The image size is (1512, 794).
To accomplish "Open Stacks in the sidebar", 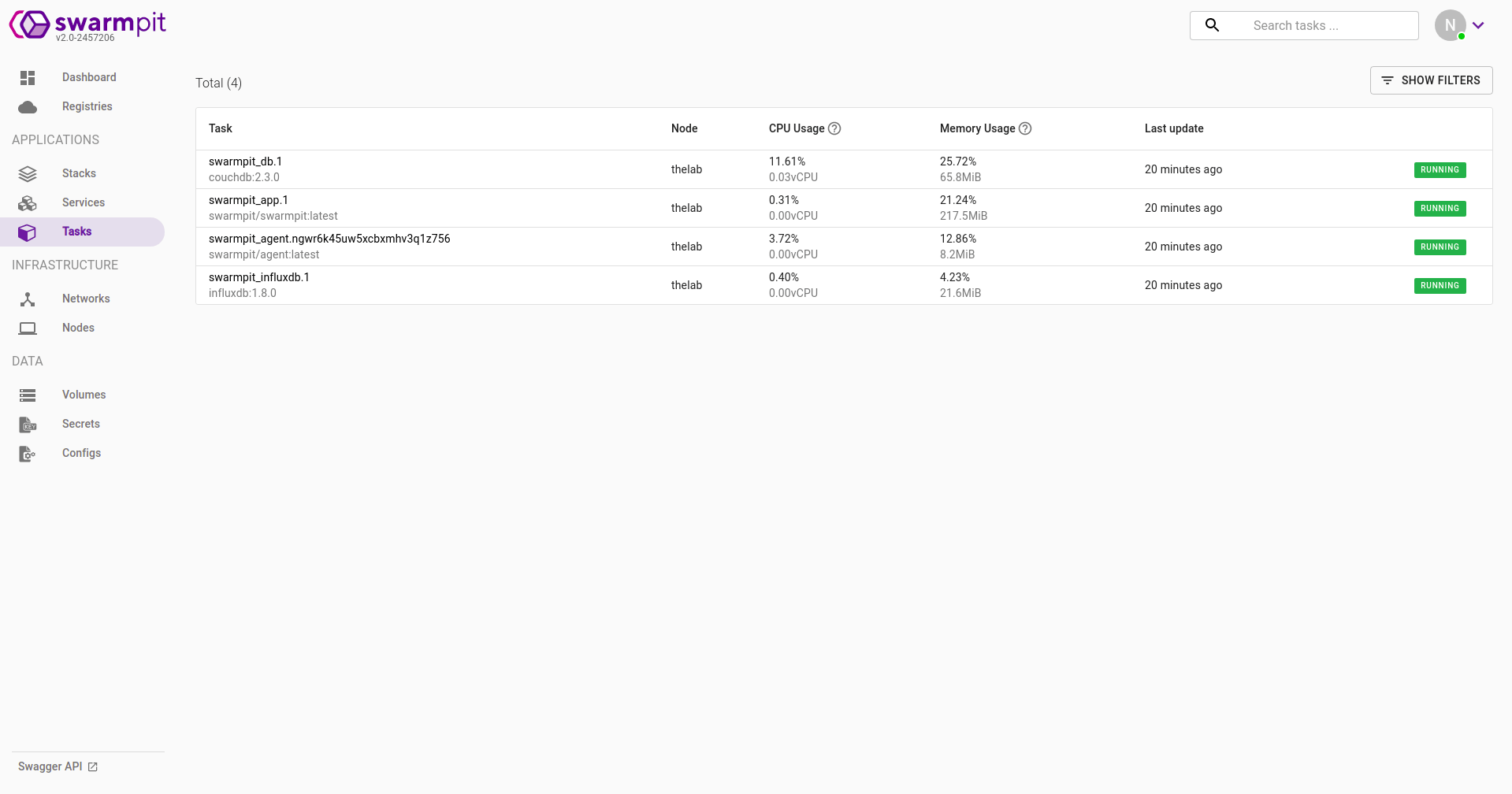I will coord(82,173).
